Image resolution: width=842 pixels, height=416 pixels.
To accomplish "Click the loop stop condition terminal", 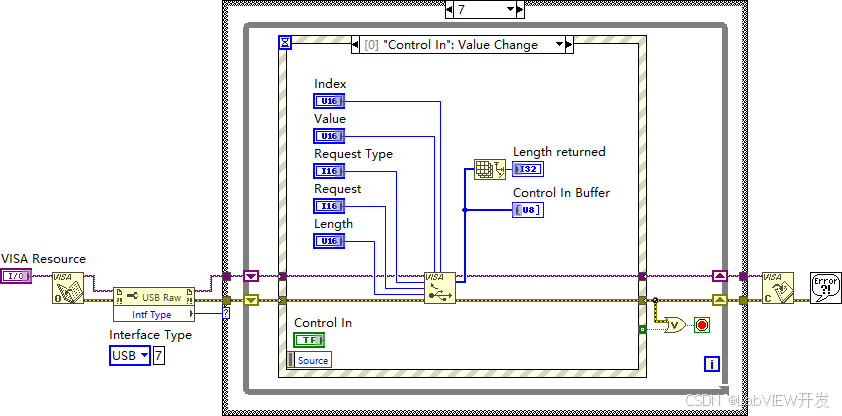I will 702,325.
